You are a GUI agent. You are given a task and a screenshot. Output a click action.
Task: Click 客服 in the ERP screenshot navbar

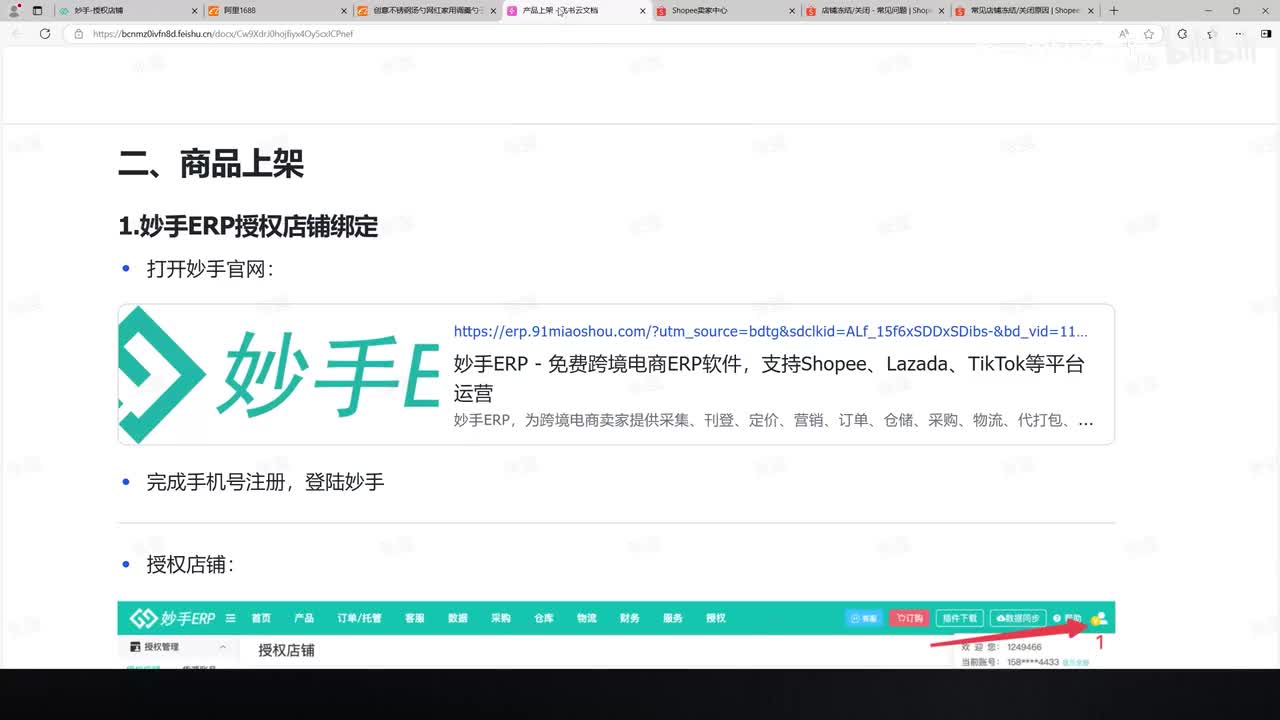click(414, 618)
